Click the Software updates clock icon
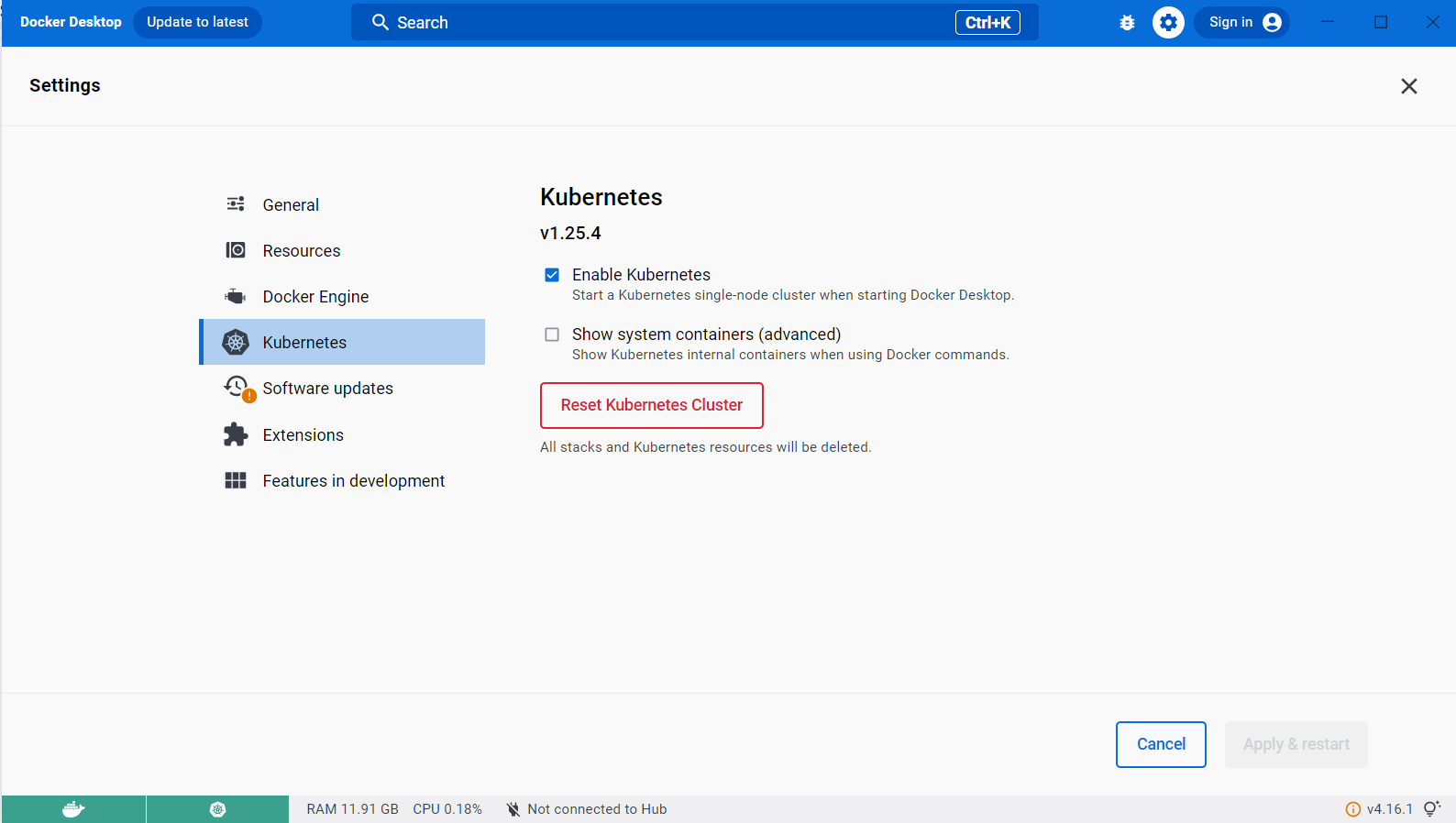This screenshot has height=823, width=1456. [236, 387]
